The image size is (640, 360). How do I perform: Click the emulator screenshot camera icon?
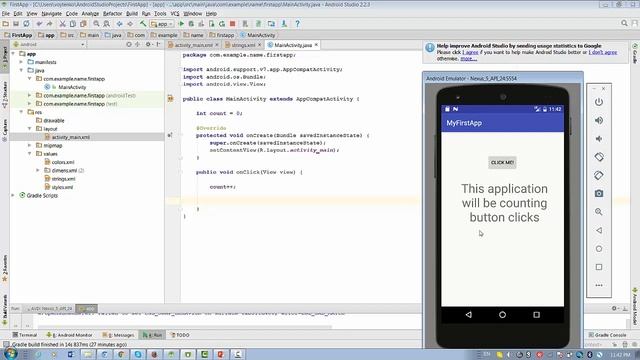[599, 193]
